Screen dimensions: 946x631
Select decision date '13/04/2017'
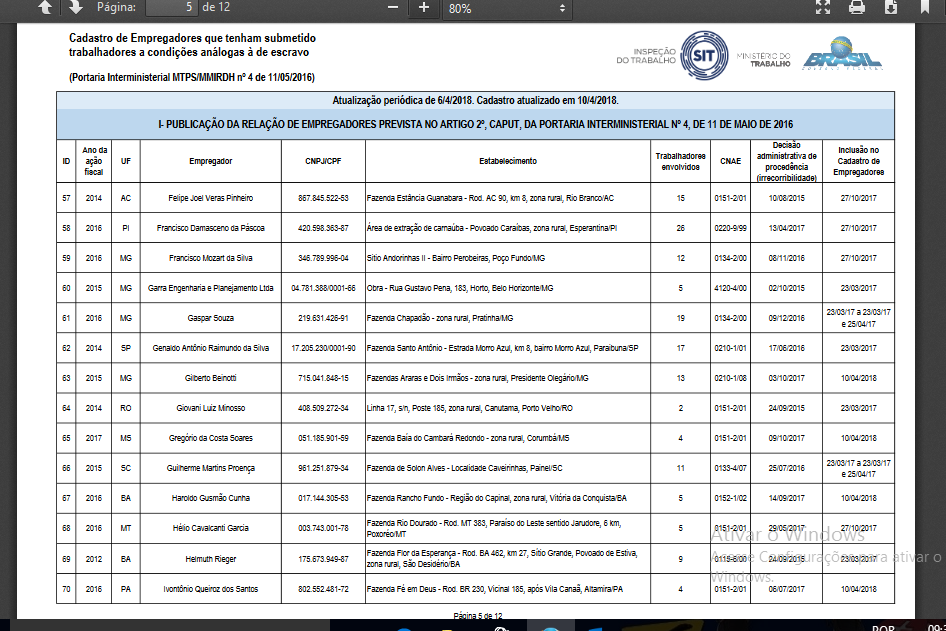[x=787, y=228]
